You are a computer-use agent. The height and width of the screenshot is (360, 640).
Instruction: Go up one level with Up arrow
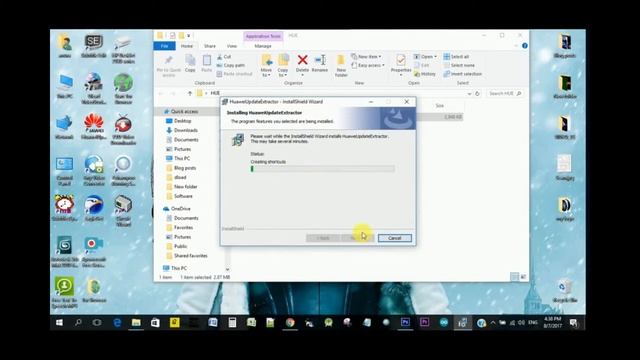coord(190,93)
